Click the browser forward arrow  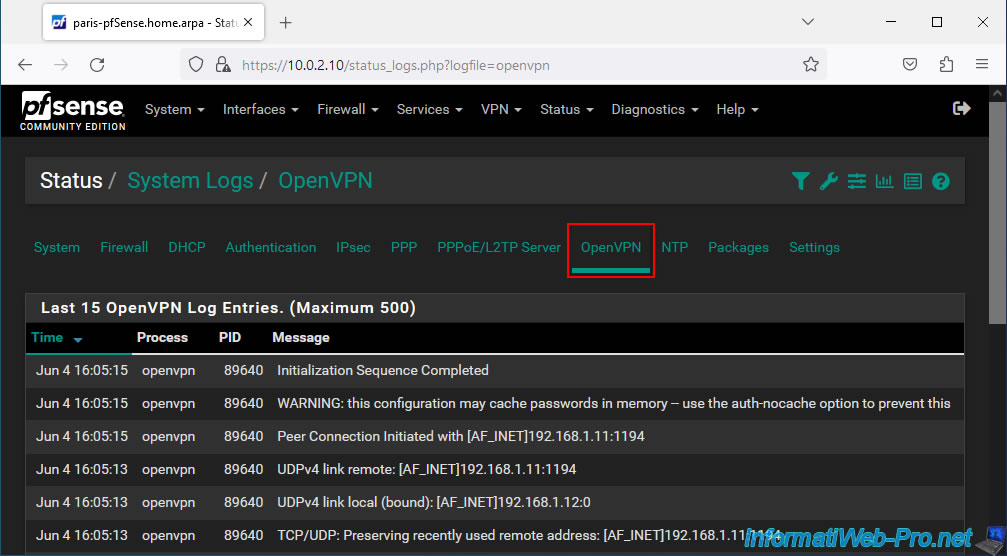tap(61, 65)
